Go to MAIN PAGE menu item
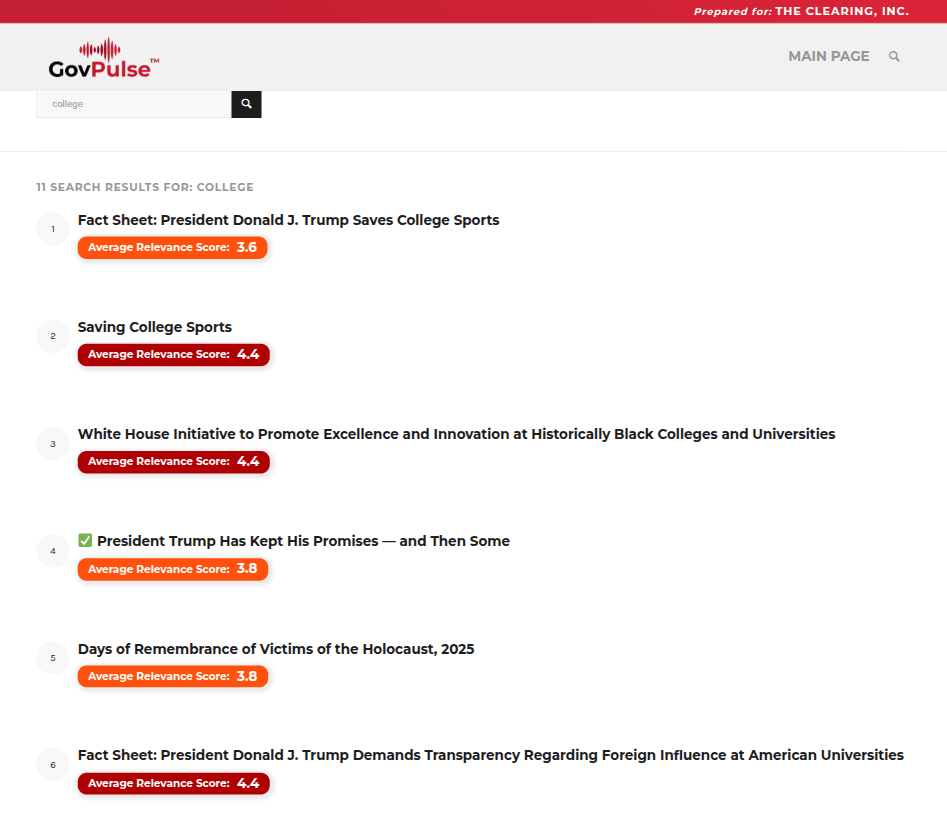This screenshot has width=947, height=823. coord(828,56)
